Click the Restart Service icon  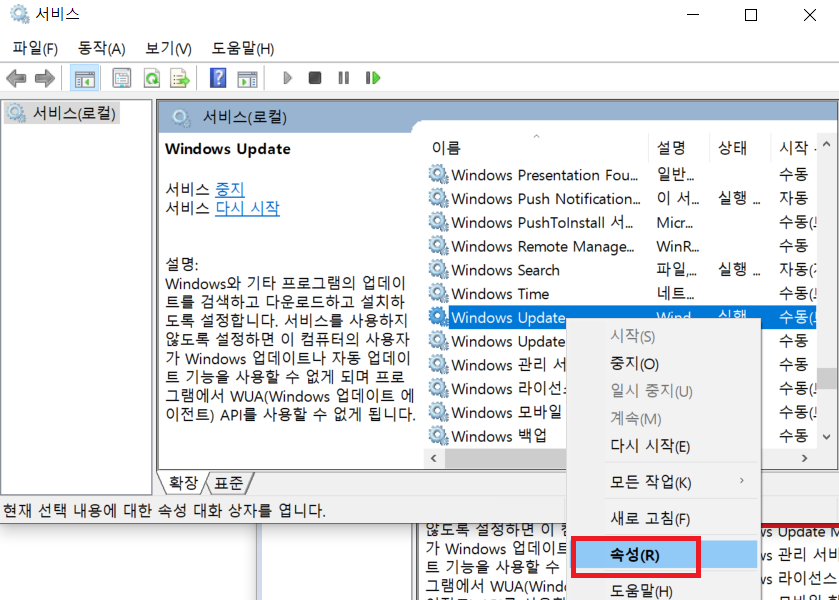[373, 78]
